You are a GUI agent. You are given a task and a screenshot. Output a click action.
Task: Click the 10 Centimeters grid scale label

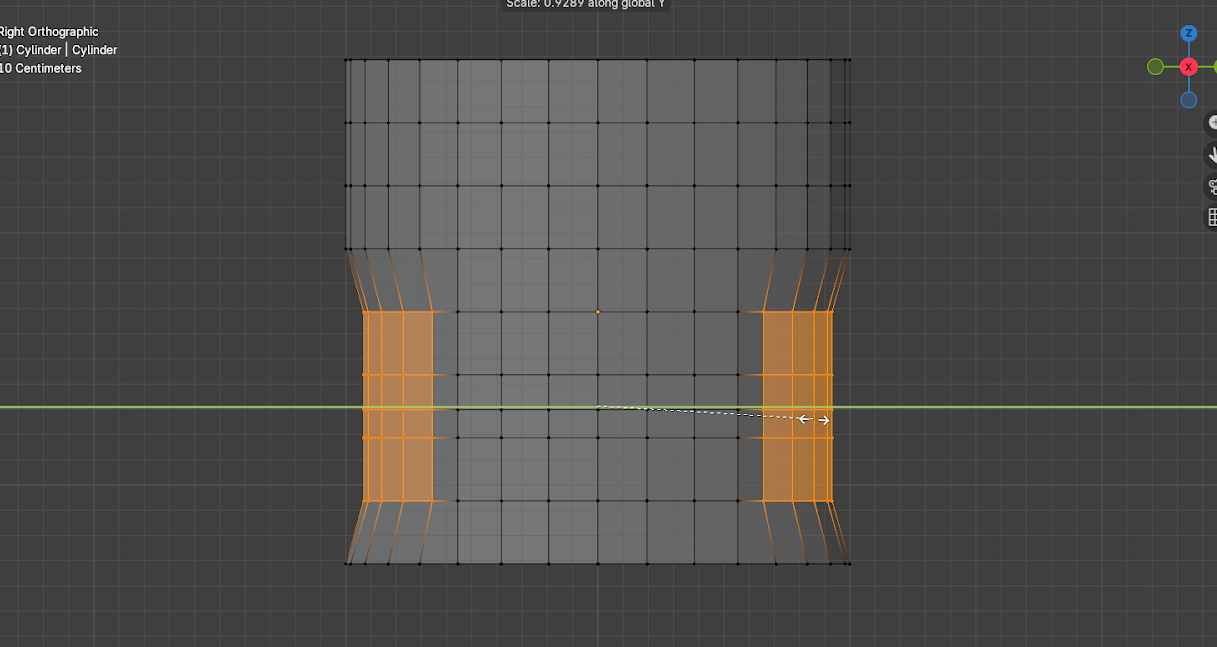click(x=41, y=68)
